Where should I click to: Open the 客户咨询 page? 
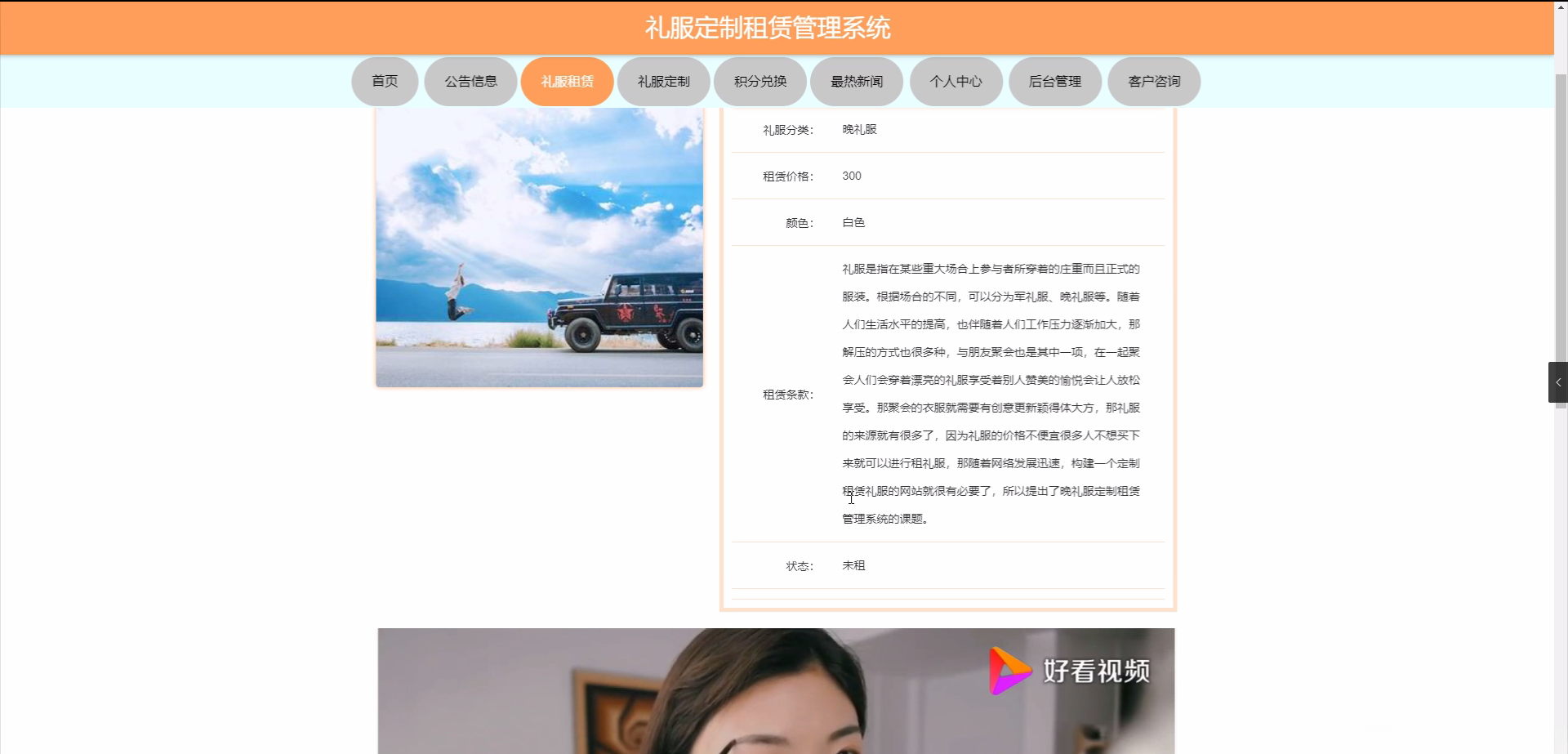tap(1154, 82)
